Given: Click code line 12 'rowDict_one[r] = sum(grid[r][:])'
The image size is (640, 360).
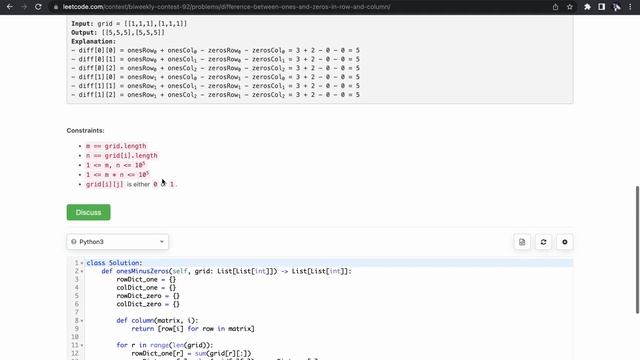Looking at the screenshot, I should coord(191,353).
